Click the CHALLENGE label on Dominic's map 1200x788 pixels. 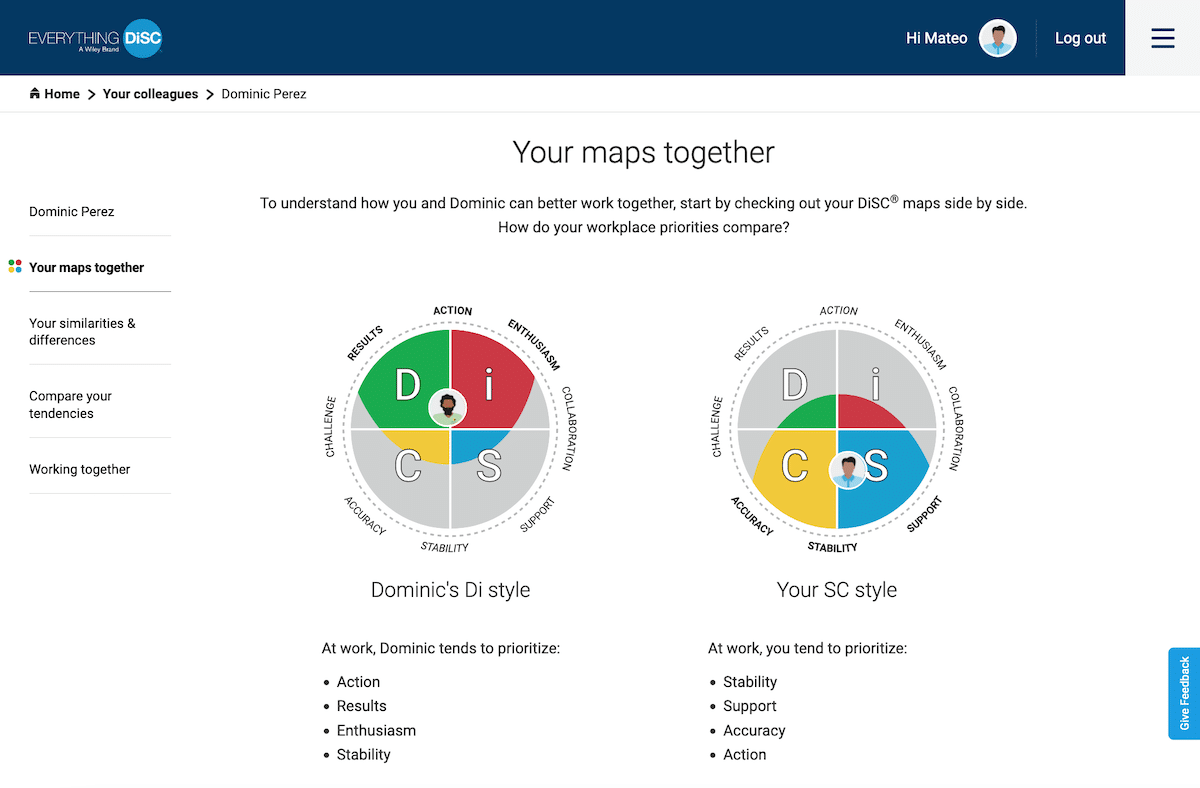pyautogui.click(x=331, y=427)
